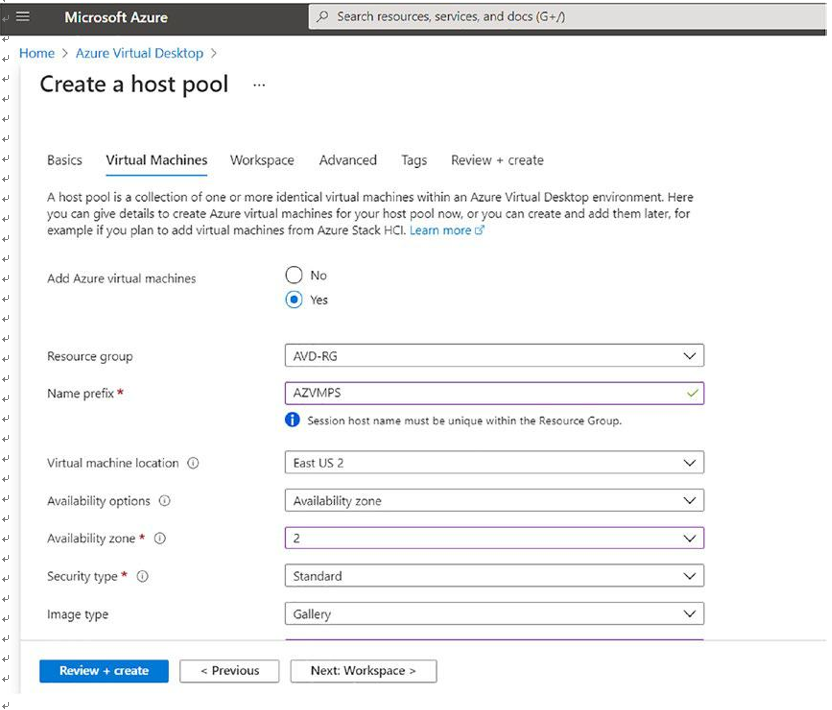Click the search magnifier icon
The image size is (832, 710).
click(322, 16)
